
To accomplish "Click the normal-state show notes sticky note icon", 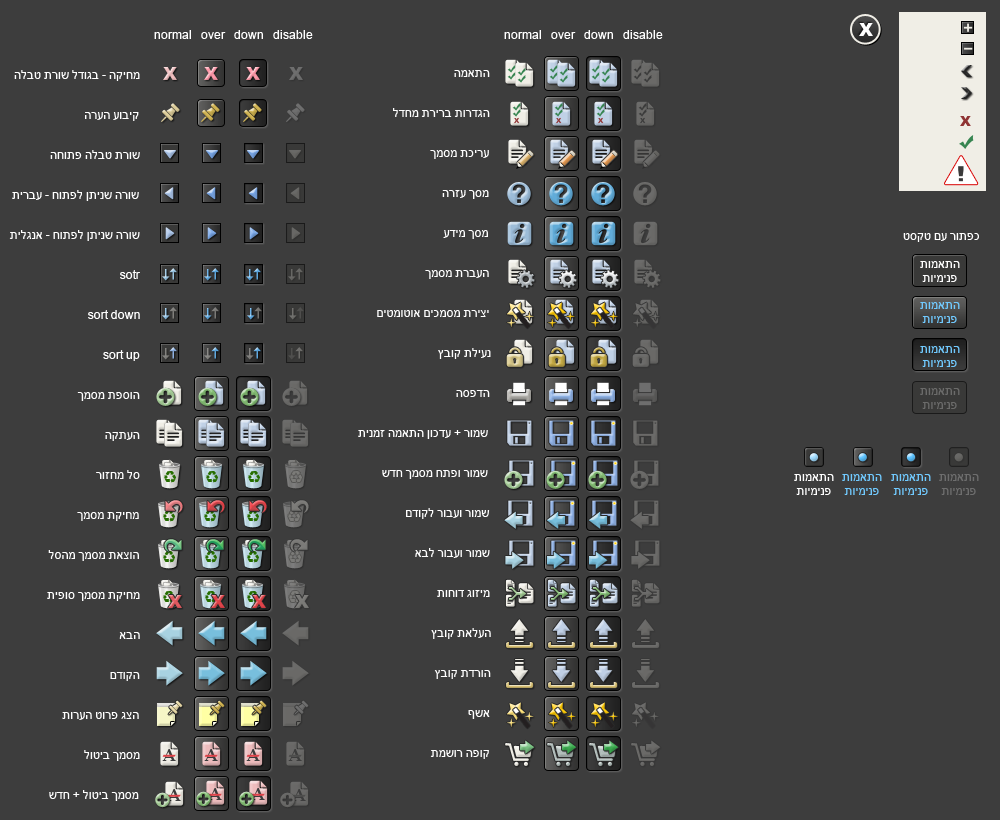I will point(170,714).
